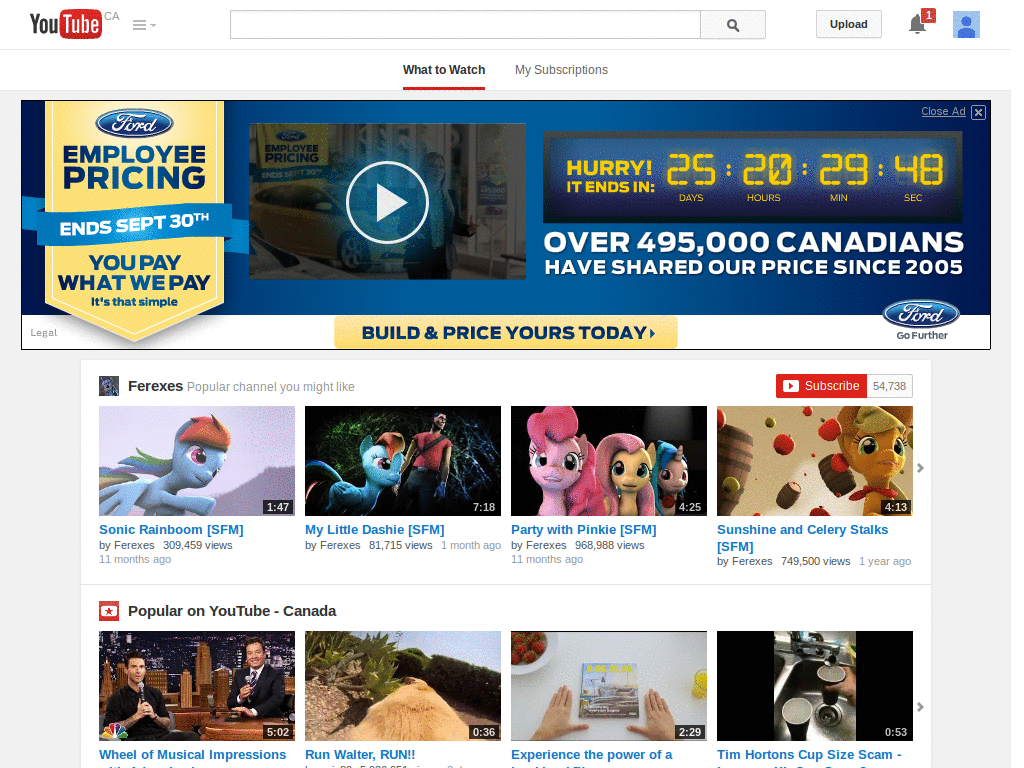Open the Sonic Rainboom video thumbnail
1024x768 pixels.
[197, 461]
